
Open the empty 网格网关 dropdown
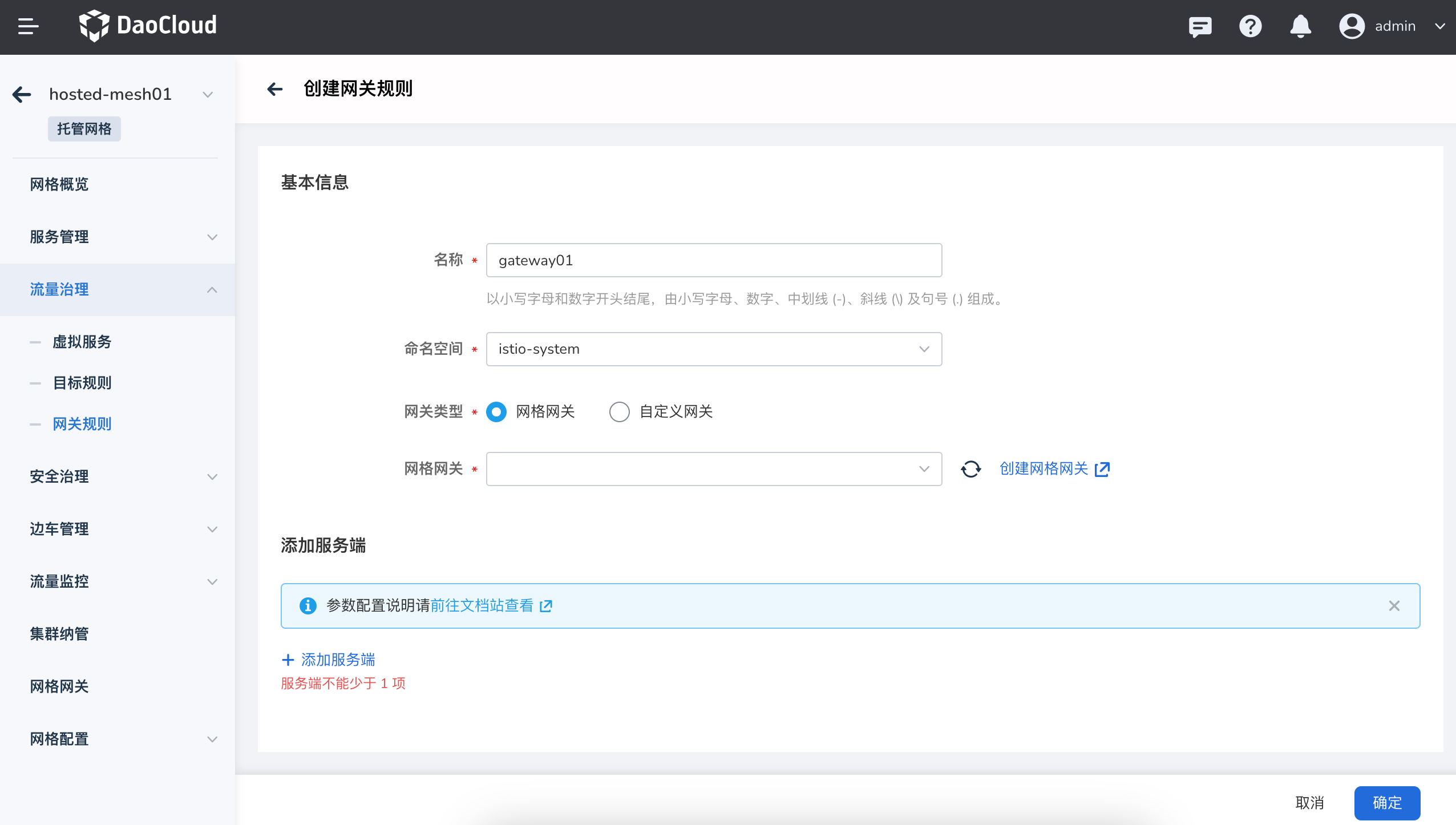[x=713, y=469]
